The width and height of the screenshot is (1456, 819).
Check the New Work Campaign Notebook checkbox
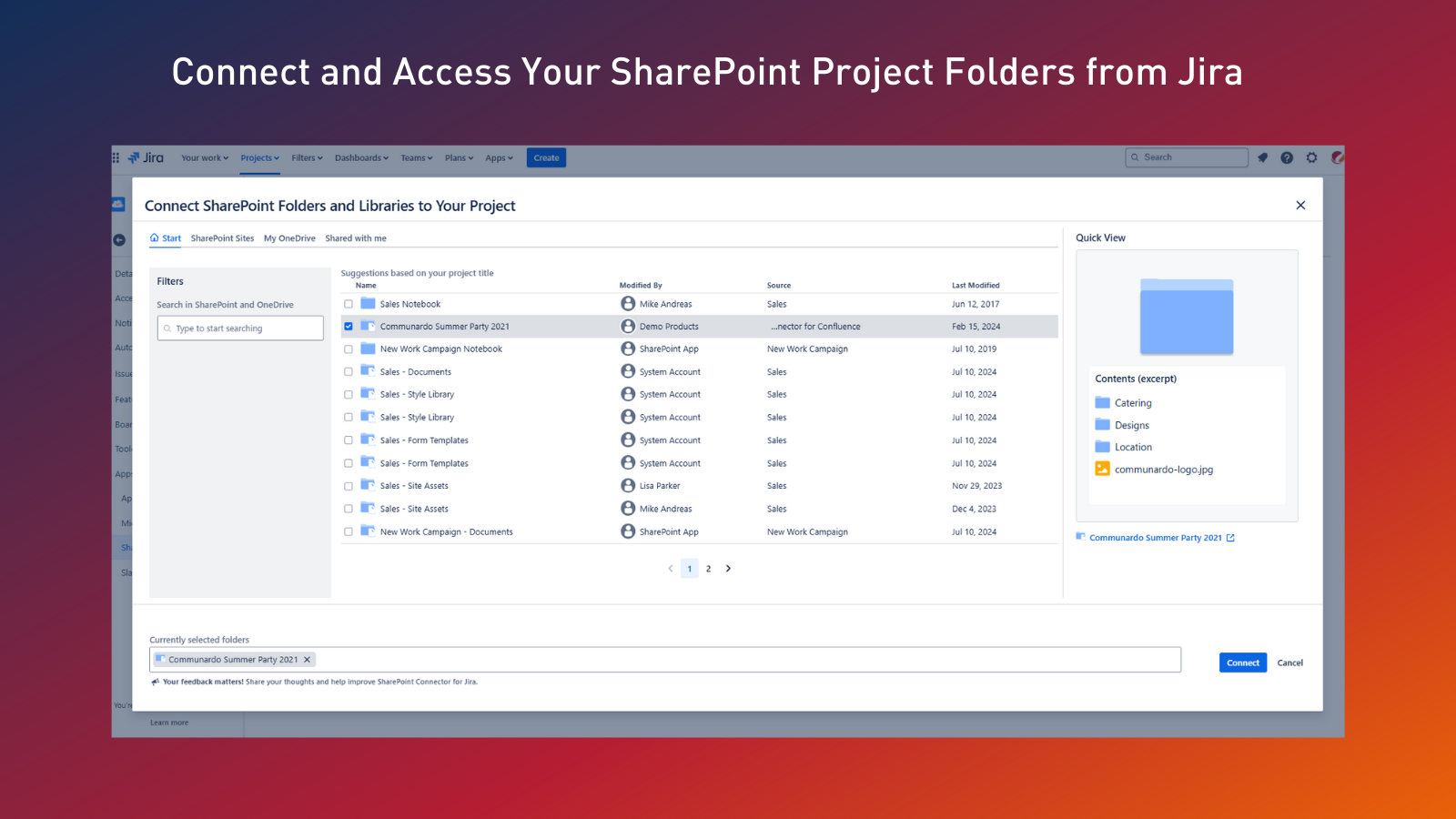click(348, 349)
